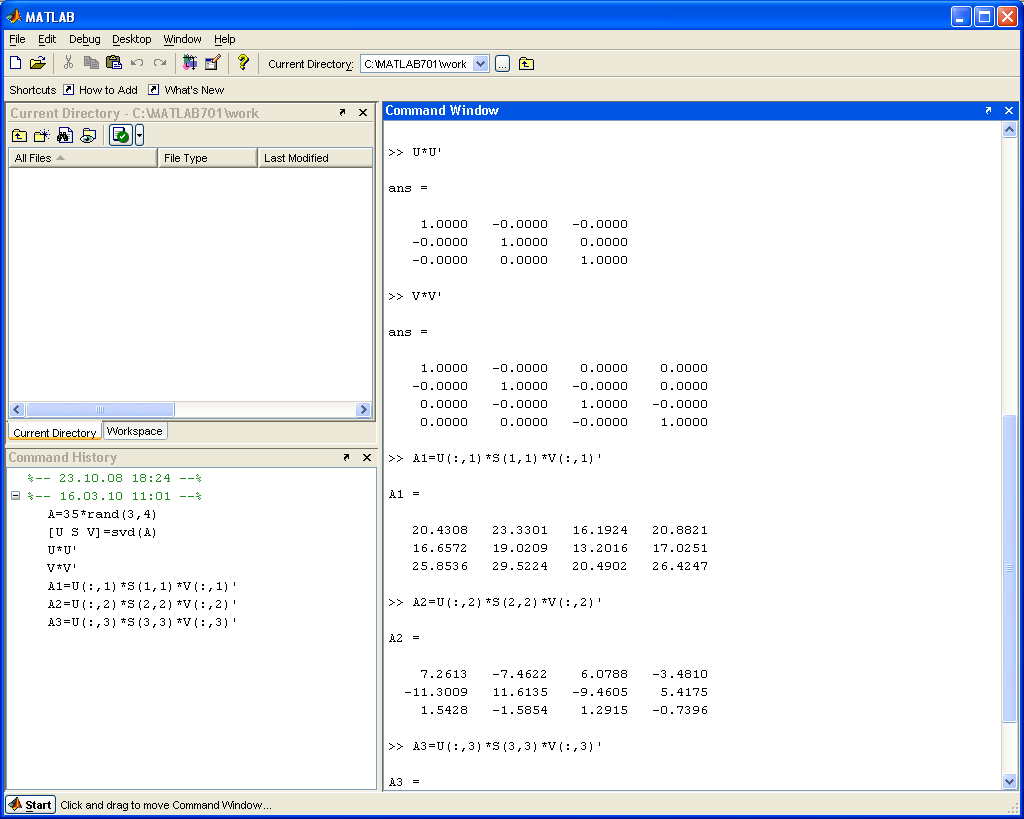This screenshot has width=1024, height=819.
Task: Click the Command Window vertical scrollbar thumb
Action: point(1009,568)
